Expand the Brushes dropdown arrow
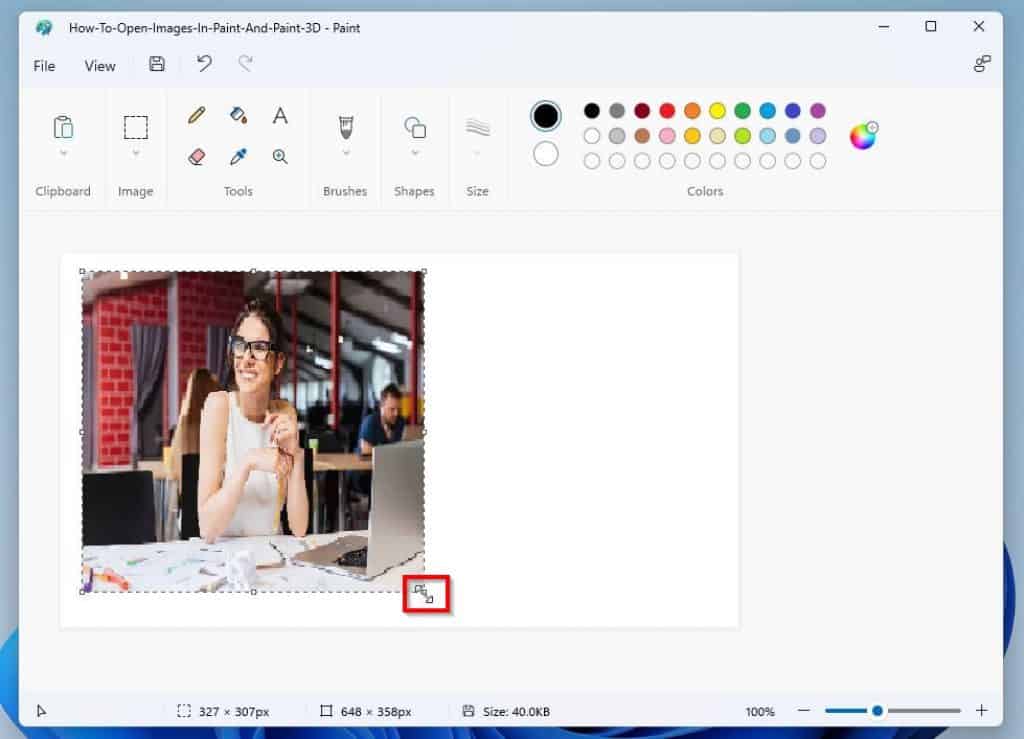The height and width of the screenshot is (739, 1024). [346, 153]
